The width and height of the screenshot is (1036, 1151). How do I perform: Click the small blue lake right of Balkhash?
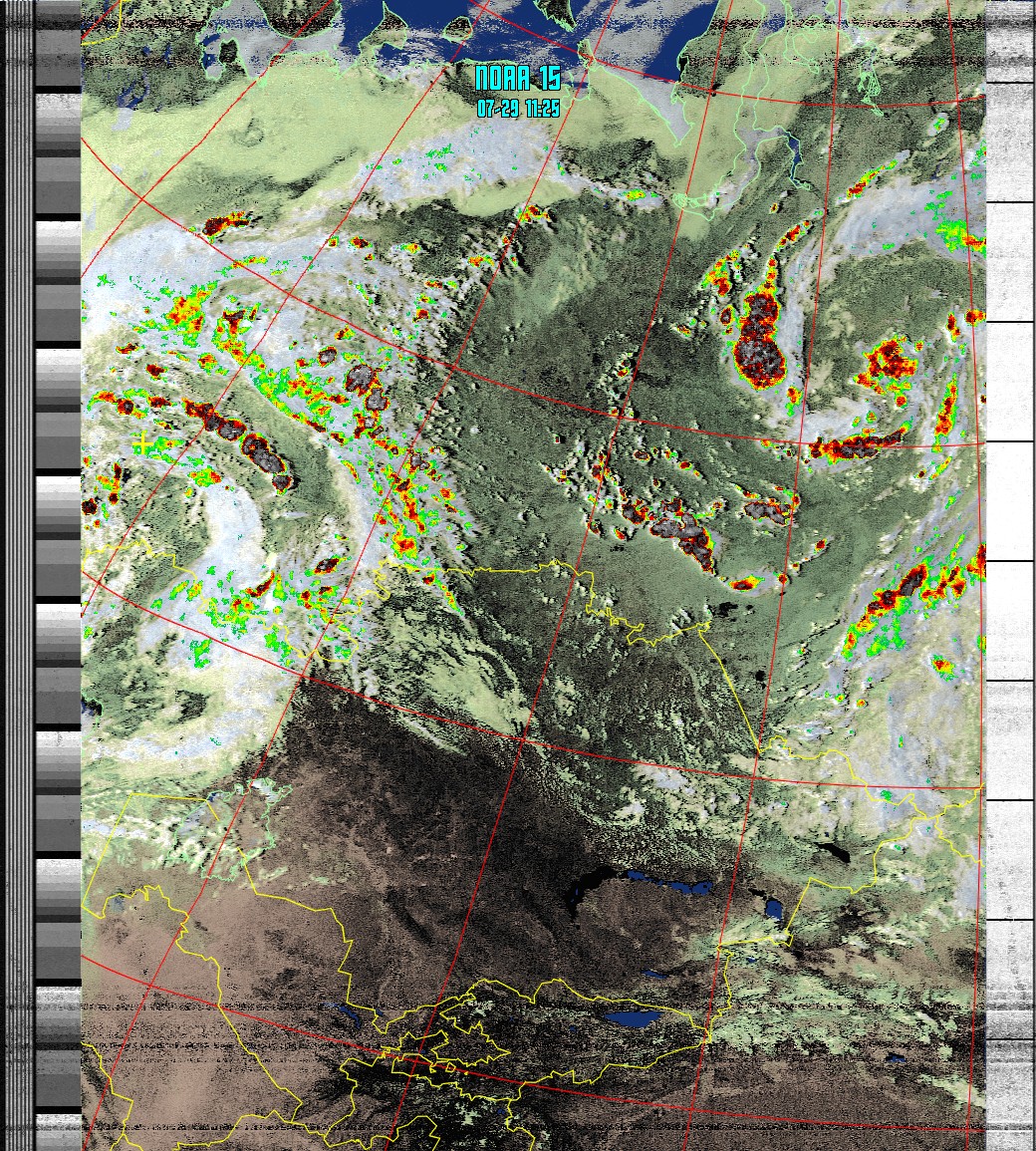coord(772,909)
